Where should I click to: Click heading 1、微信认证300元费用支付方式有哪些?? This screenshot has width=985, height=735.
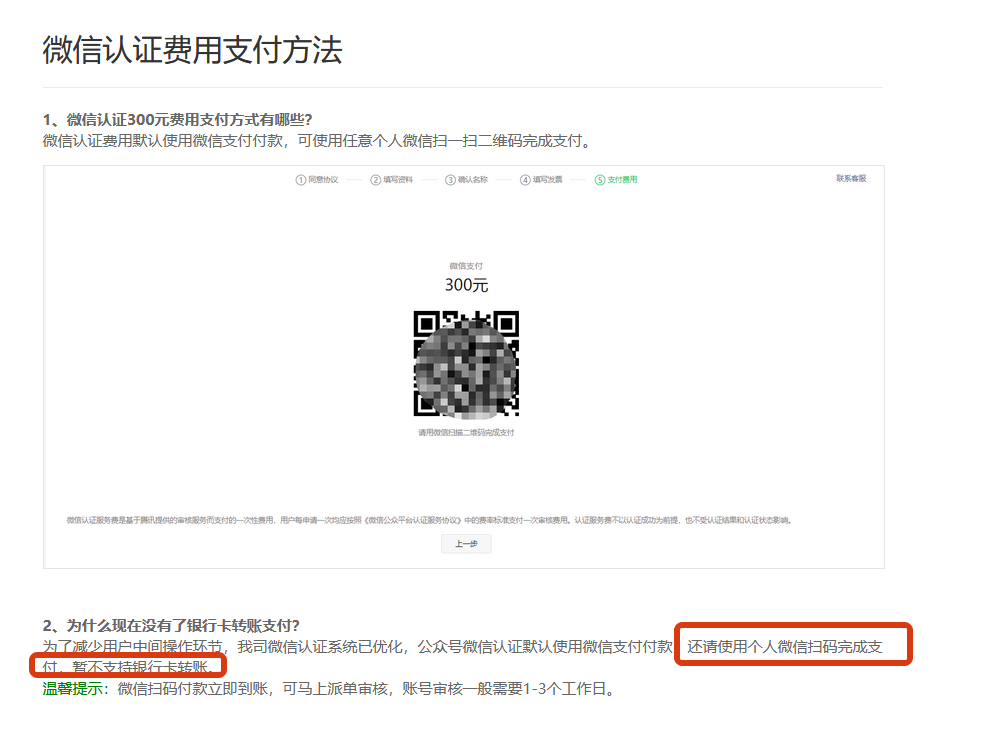177,119
